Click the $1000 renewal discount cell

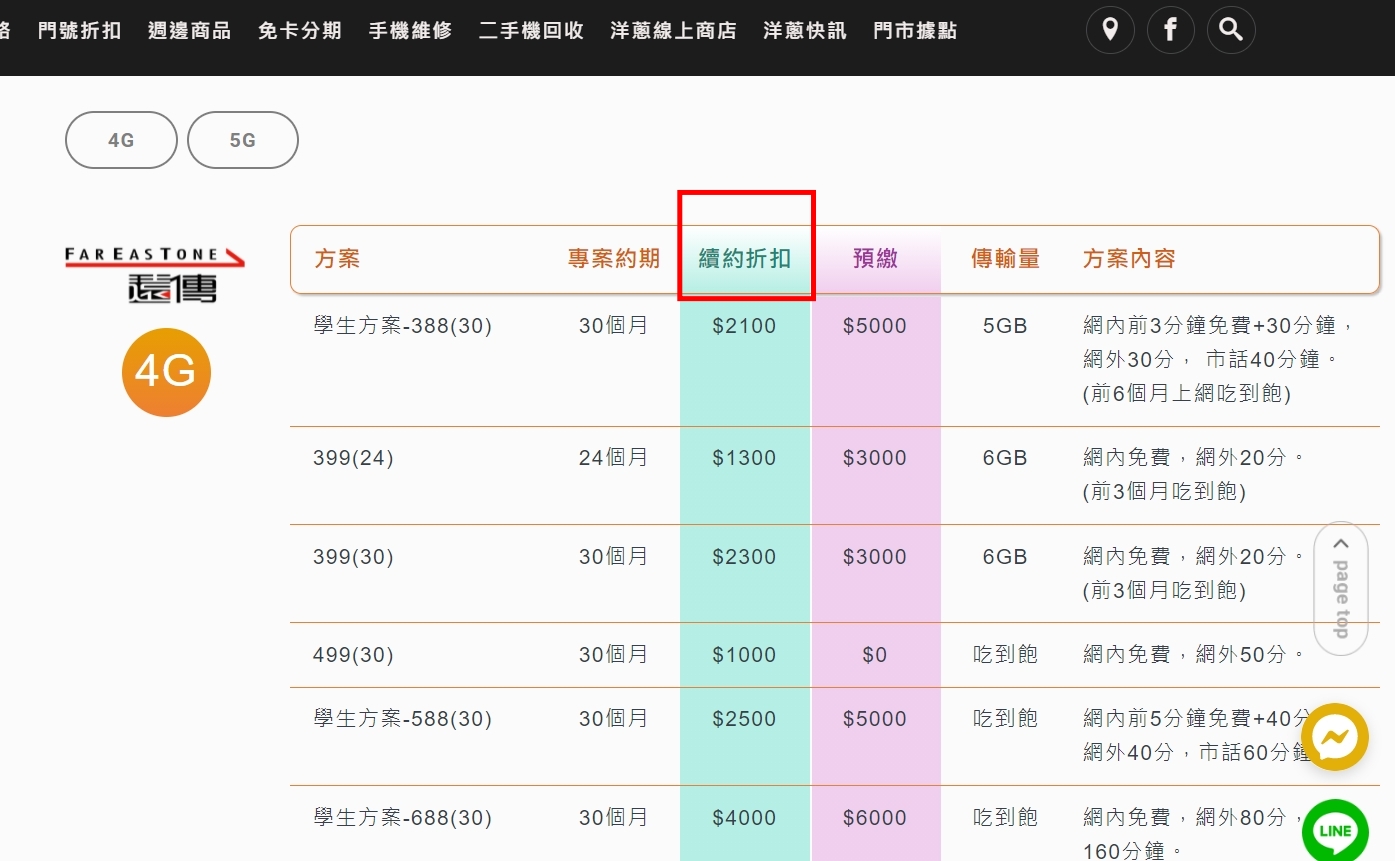click(744, 655)
